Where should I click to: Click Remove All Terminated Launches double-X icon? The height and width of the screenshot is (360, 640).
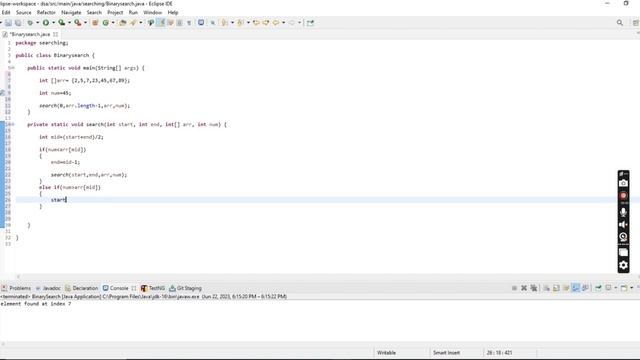[x=534, y=288]
